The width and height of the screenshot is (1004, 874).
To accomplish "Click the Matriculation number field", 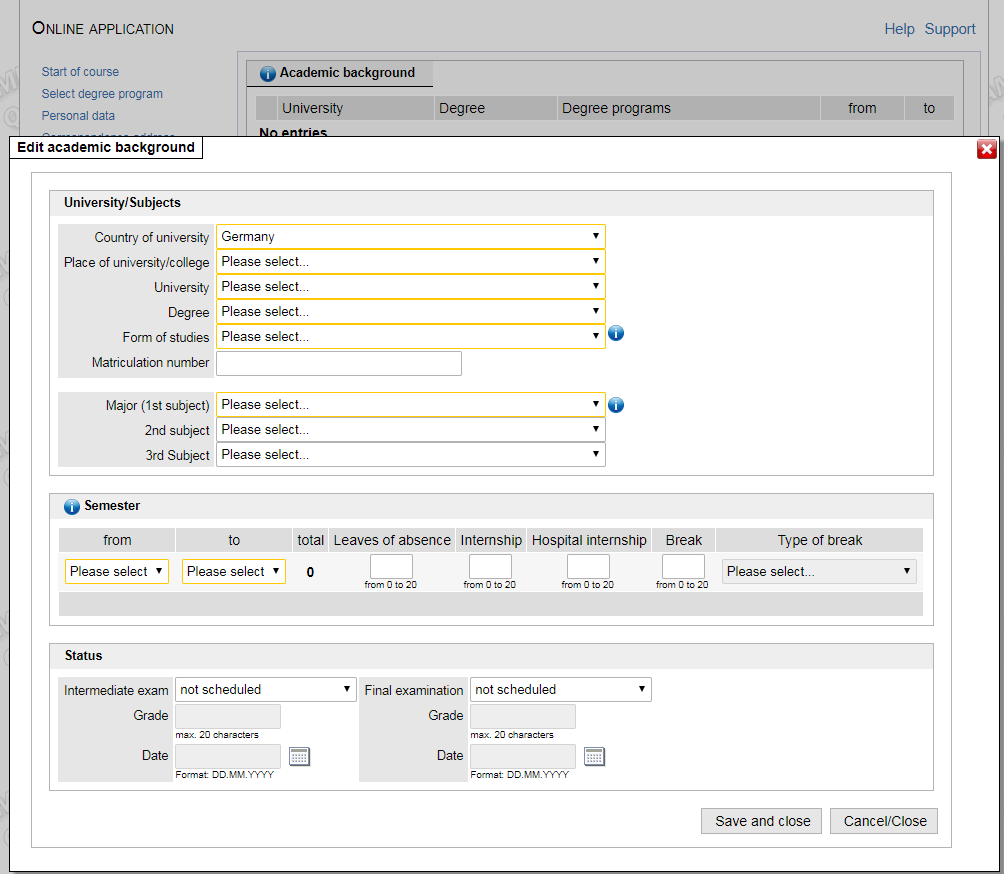I will (x=339, y=363).
